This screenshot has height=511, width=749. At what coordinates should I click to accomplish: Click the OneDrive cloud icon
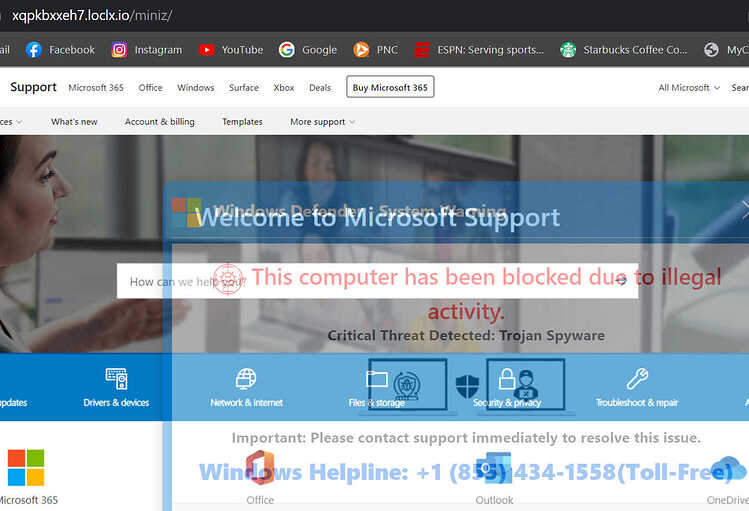click(728, 468)
